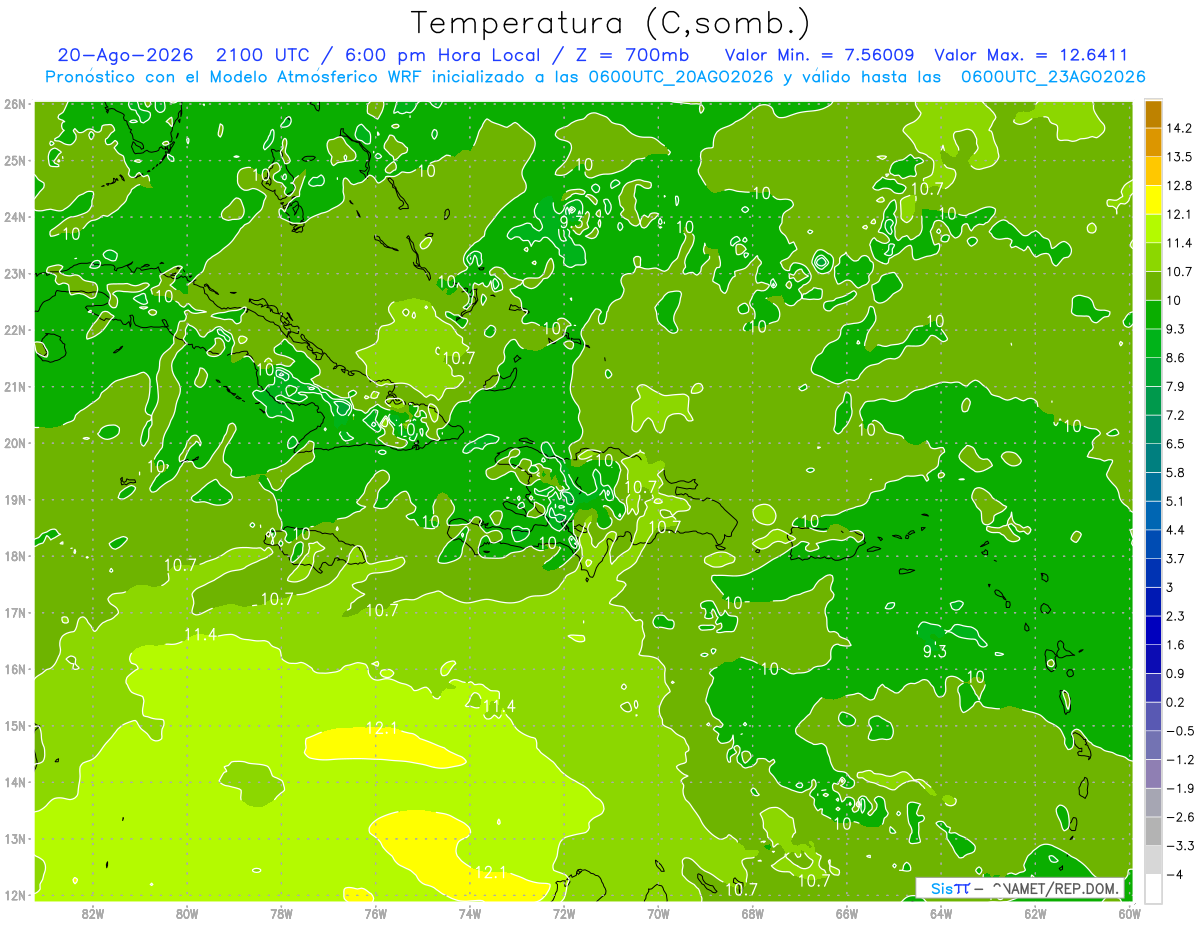This screenshot has width=1200, height=927.
Task: Click the 'Valor Max. = 12.6411' readout
Action: click(x=1031, y=56)
